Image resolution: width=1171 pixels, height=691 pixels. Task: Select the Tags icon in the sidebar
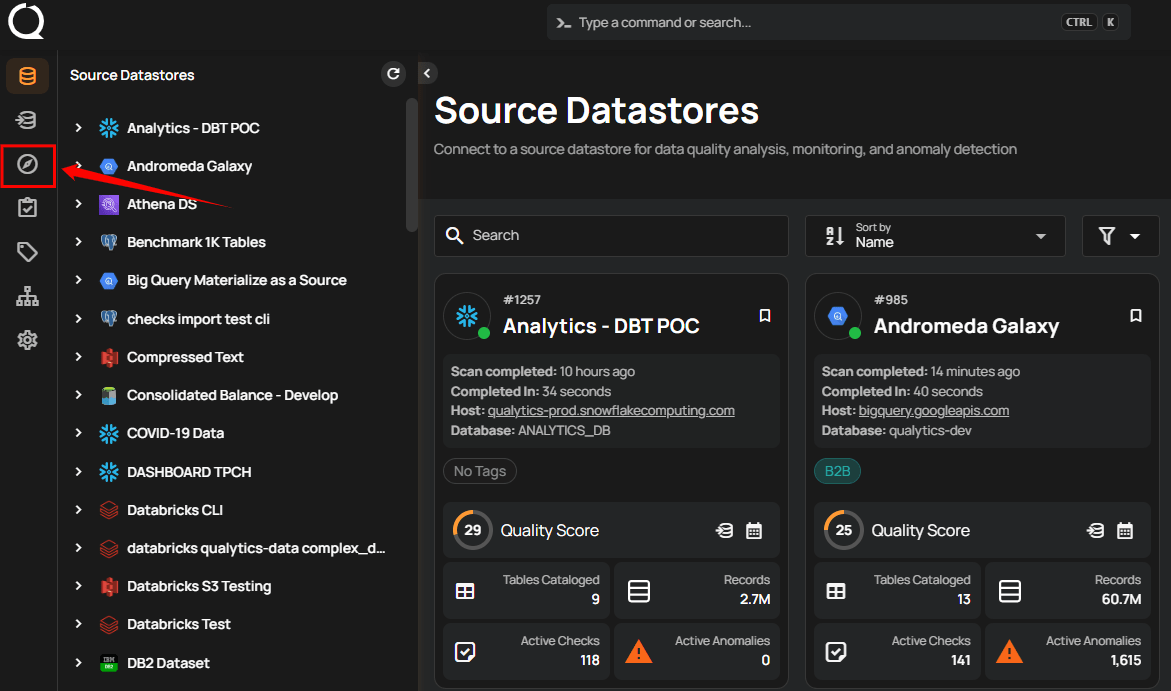tap(27, 252)
